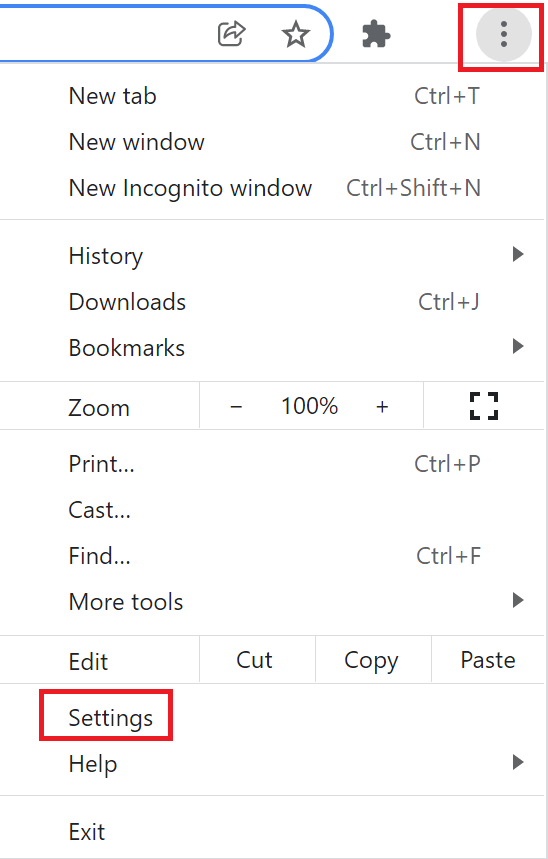The width and height of the screenshot is (548, 859).
Task: Choose Exit to close Chrome
Action: tap(272, 831)
